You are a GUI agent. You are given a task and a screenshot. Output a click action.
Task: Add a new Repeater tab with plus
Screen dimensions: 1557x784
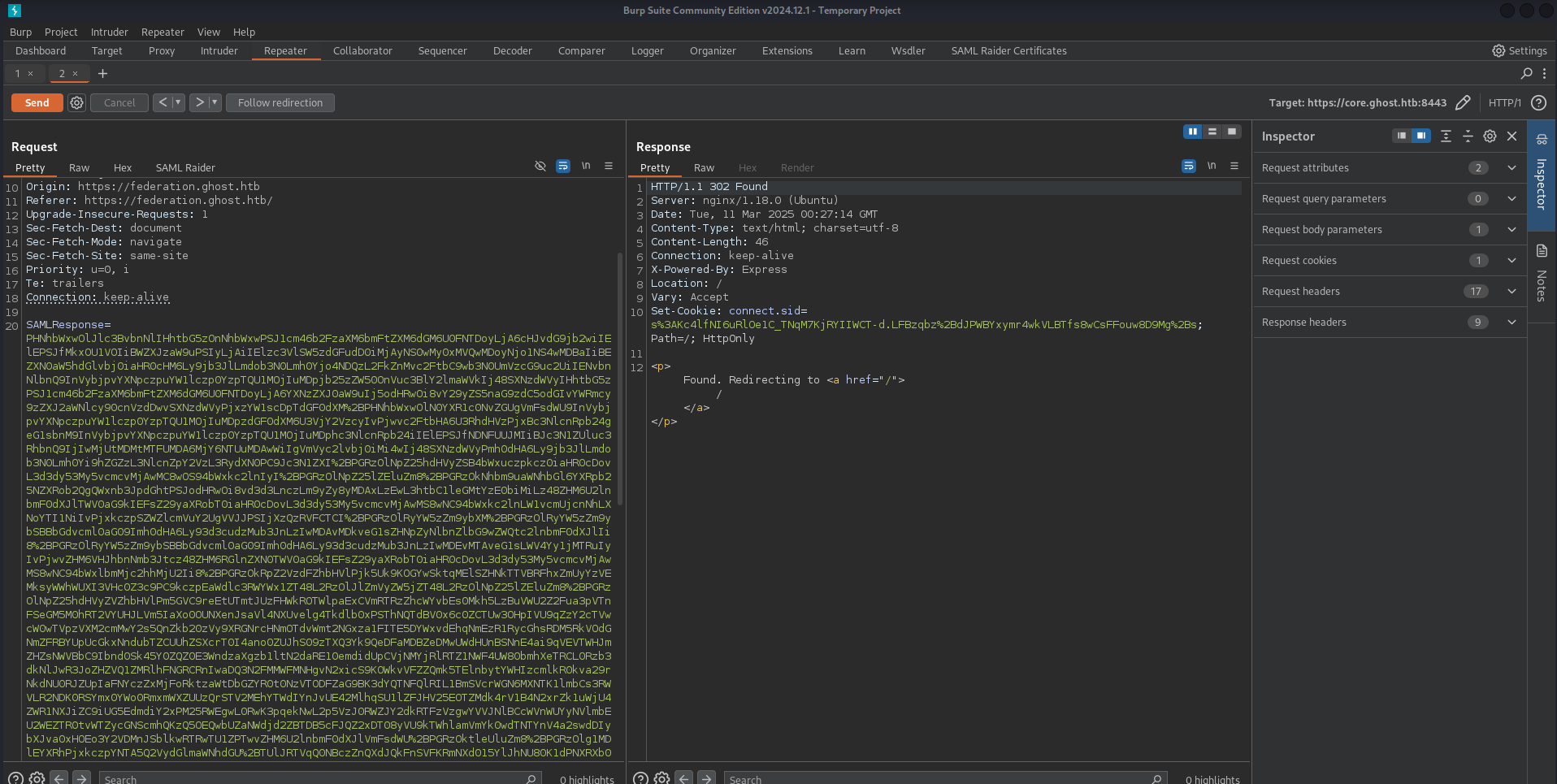[x=102, y=73]
